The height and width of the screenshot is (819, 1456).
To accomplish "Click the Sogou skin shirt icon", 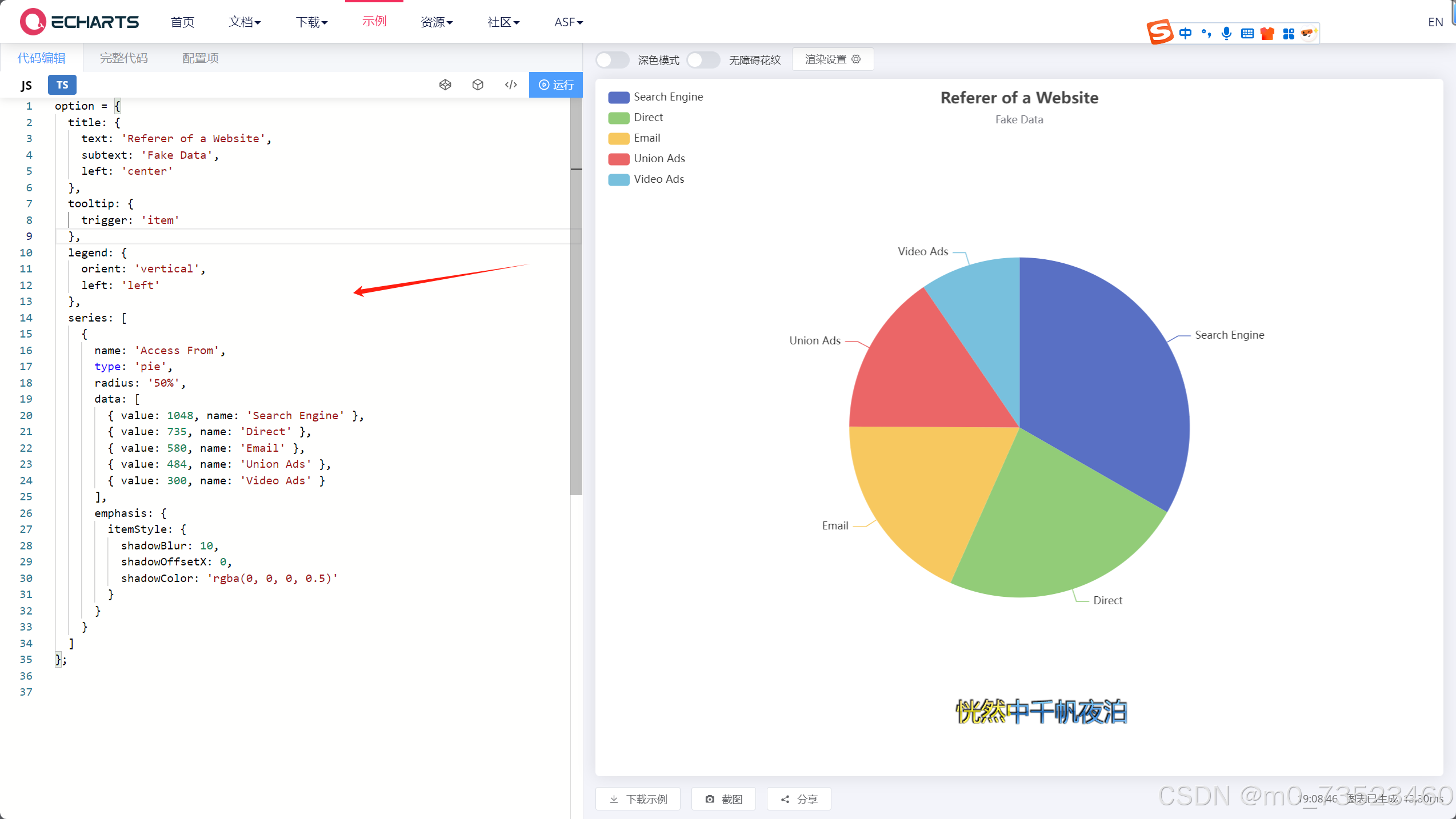I will click(1267, 33).
